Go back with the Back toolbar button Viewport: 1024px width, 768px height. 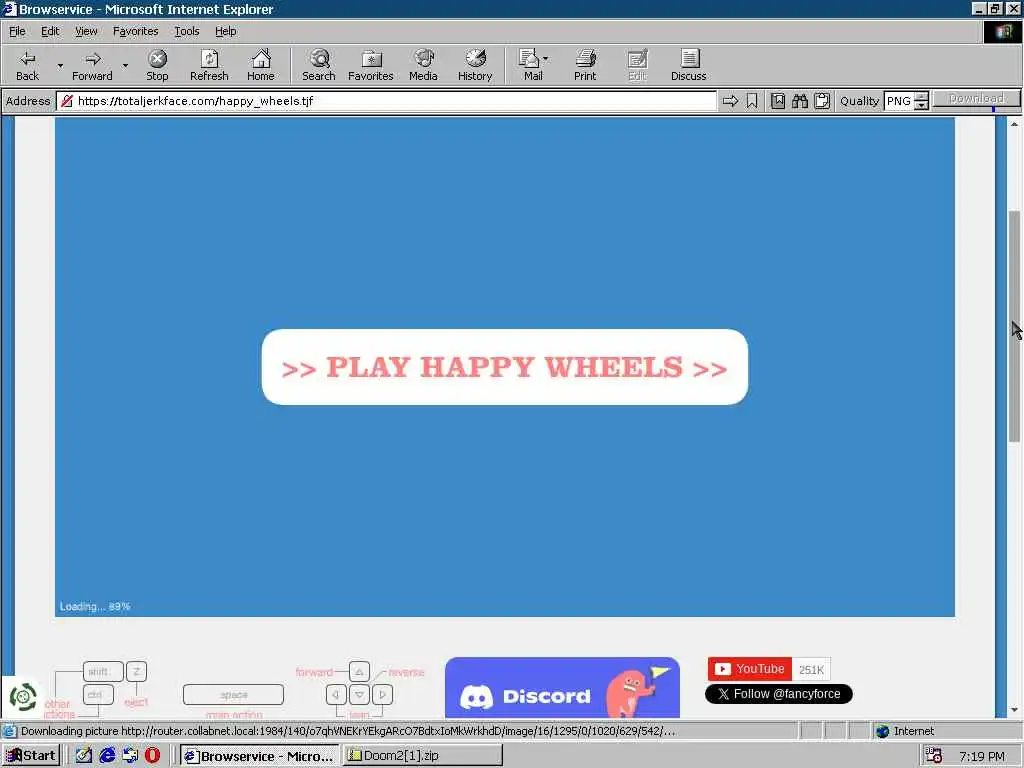(x=27, y=65)
